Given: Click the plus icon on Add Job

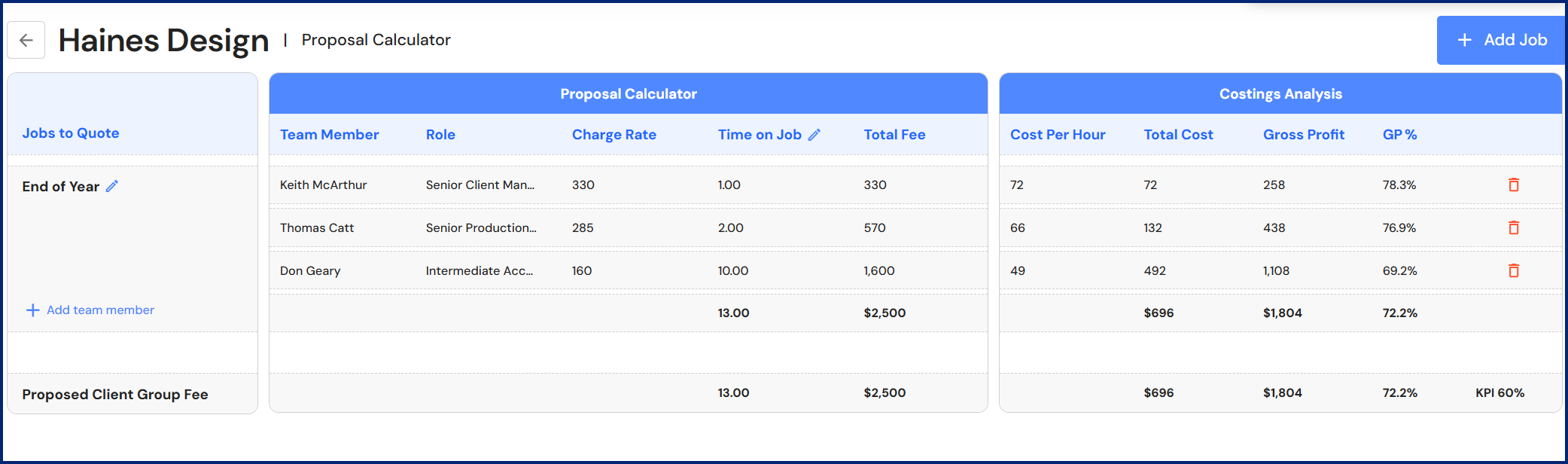Looking at the screenshot, I should (x=1464, y=40).
